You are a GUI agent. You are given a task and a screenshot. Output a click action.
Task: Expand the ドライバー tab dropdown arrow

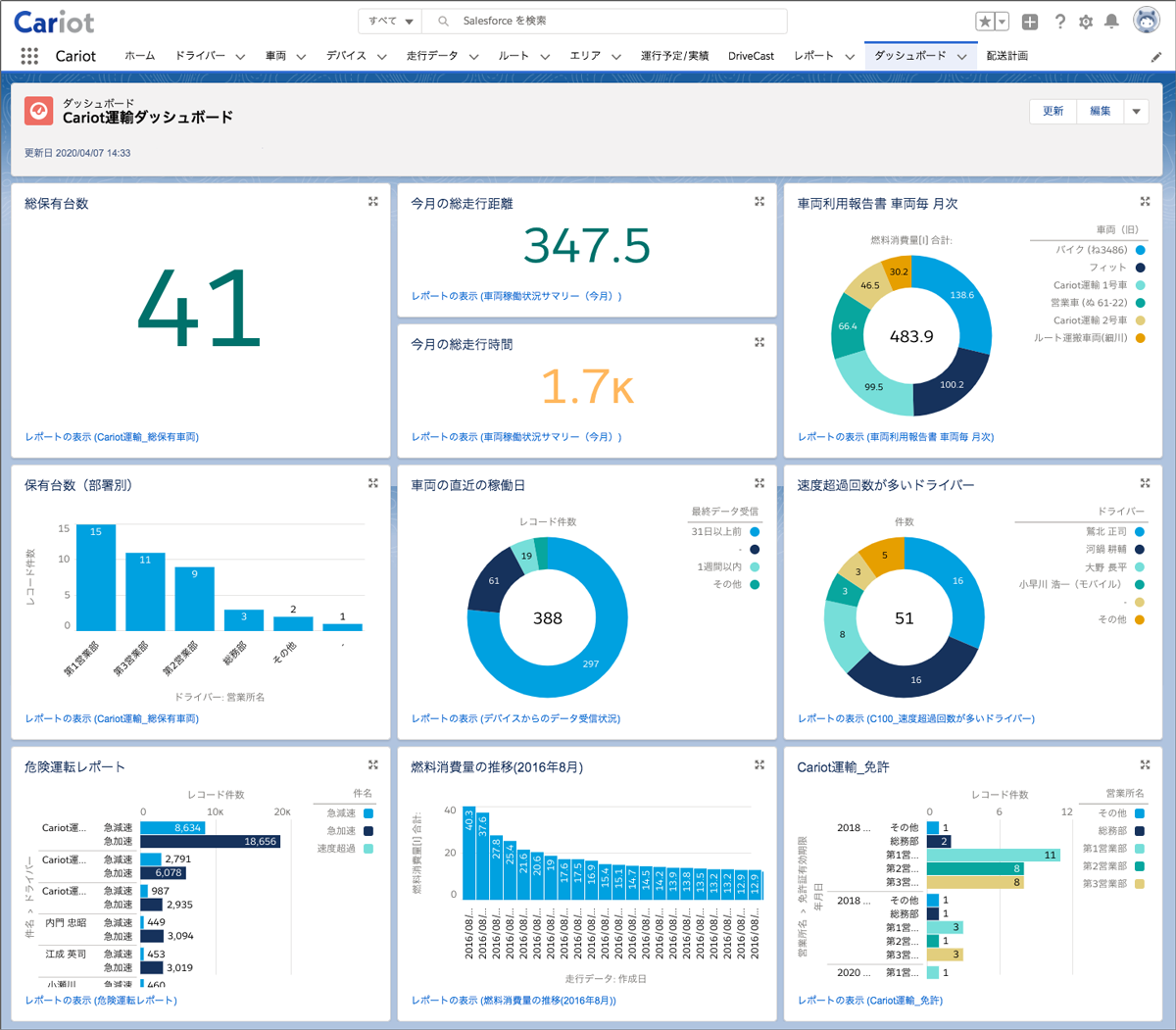(240, 57)
